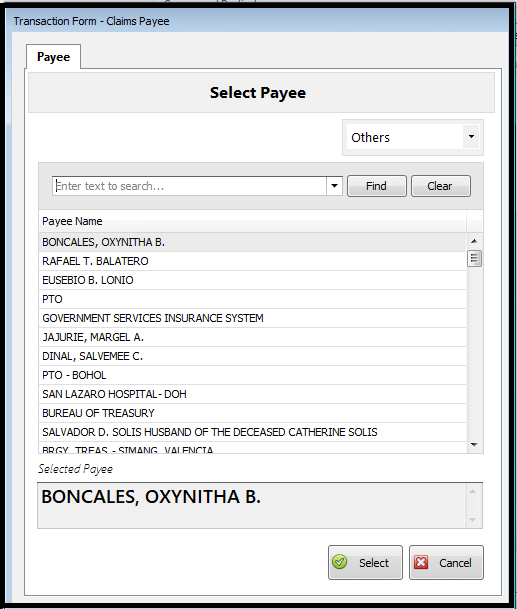Screen dimensions: 517x609
Task: Expand the search history dropdown arrow
Action: click(334, 186)
